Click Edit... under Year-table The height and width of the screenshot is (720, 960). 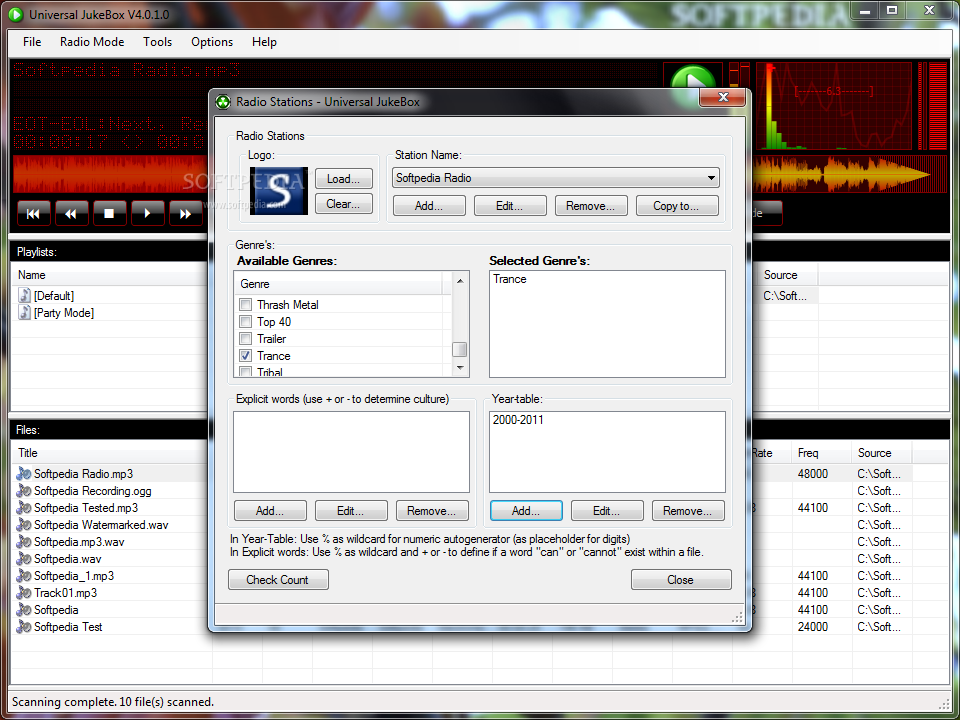[607, 511]
